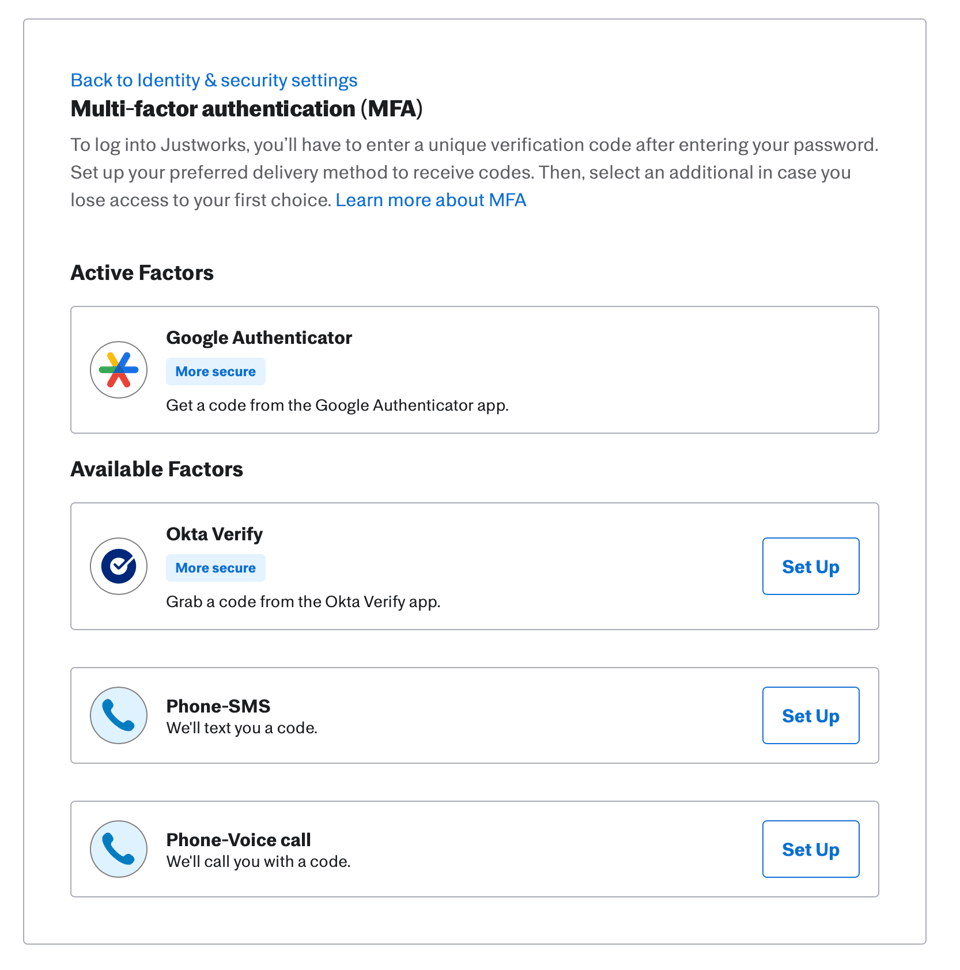Viewport: 960px width, 970px height.
Task: Click the Google Authenticator app description text
Action: pyautogui.click(x=337, y=405)
